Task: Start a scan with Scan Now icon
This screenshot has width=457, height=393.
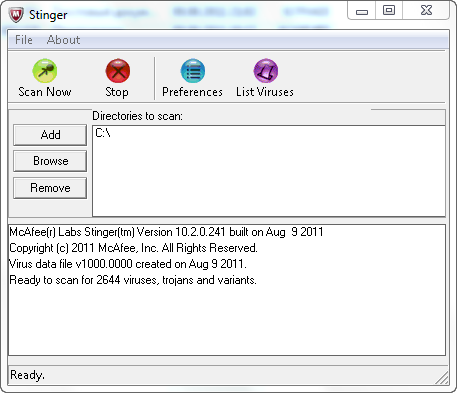Action: point(45,71)
